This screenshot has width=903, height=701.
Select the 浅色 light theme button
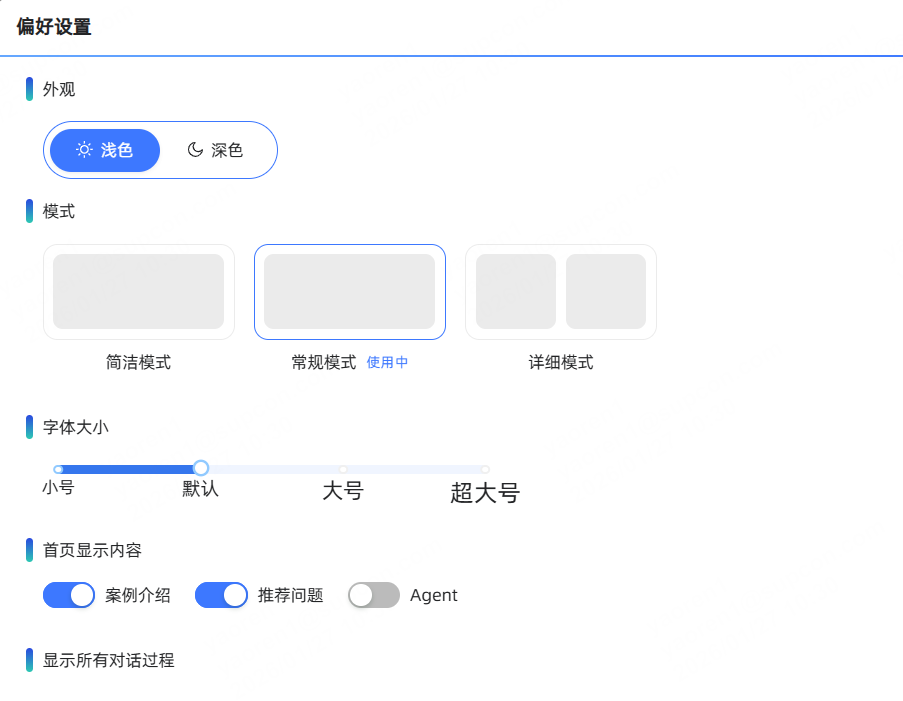click(105, 150)
